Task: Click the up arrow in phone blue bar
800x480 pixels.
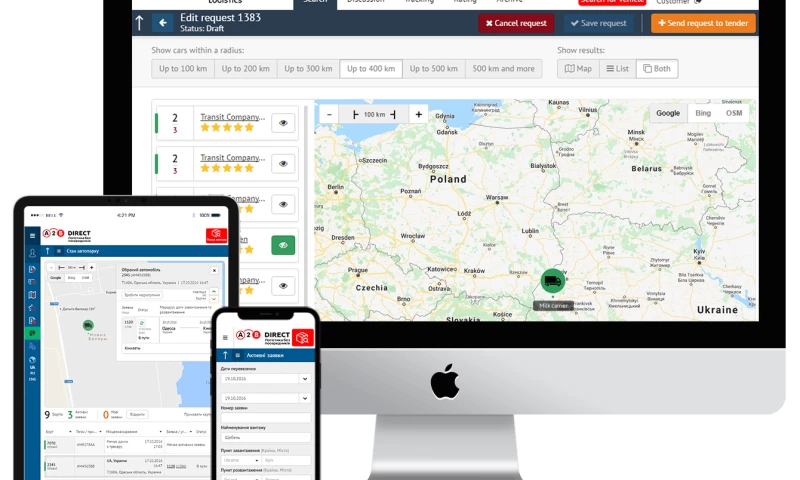Action: pyautogui.click(x=225, y=355)
